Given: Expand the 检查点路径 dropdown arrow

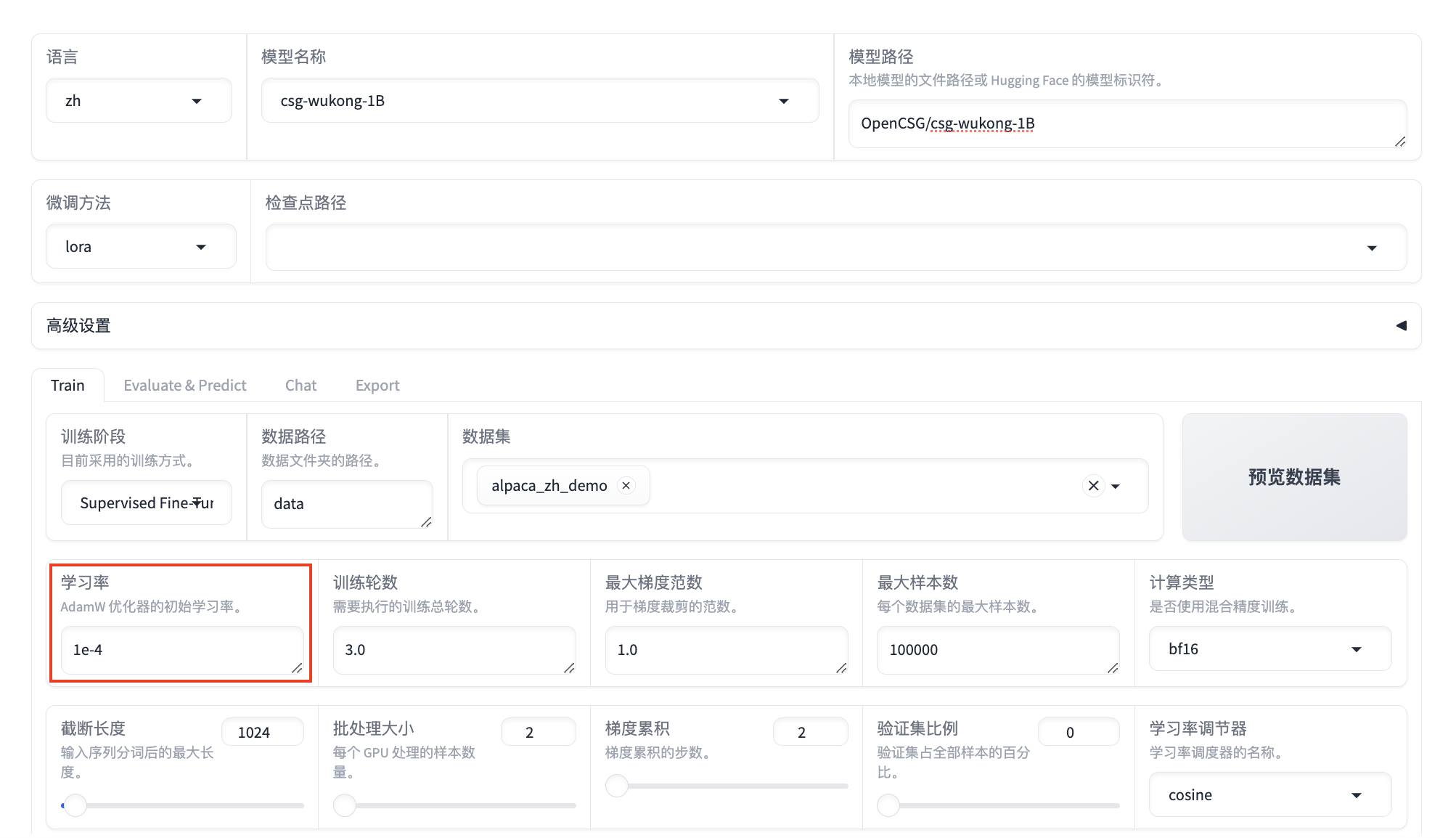Looking at the screenshot, I should (1371, 248).
